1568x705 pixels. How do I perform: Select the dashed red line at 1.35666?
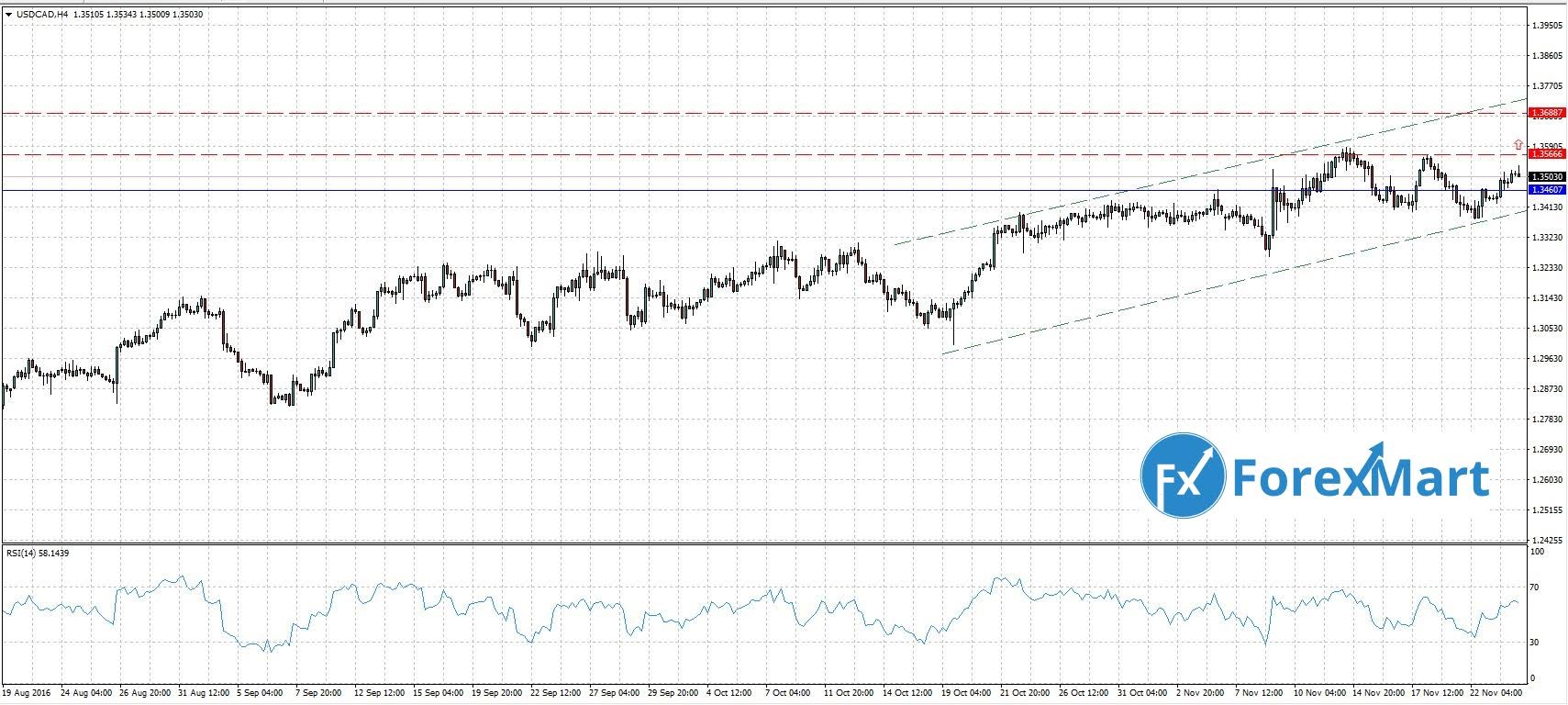coord(763,154)
